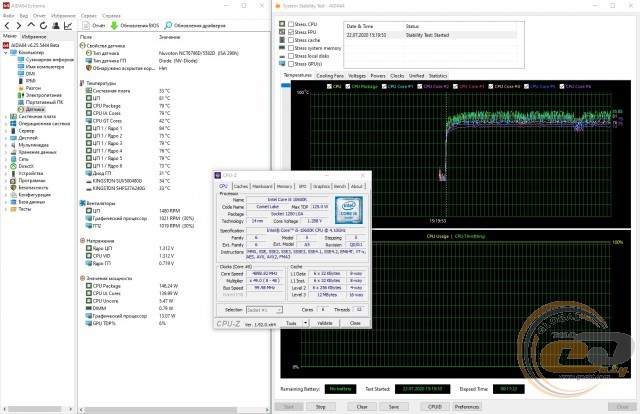The width and height of the screenshot is (640, 414).
Task: Open Preferences in System Stability Test
Action: point(467,407)
